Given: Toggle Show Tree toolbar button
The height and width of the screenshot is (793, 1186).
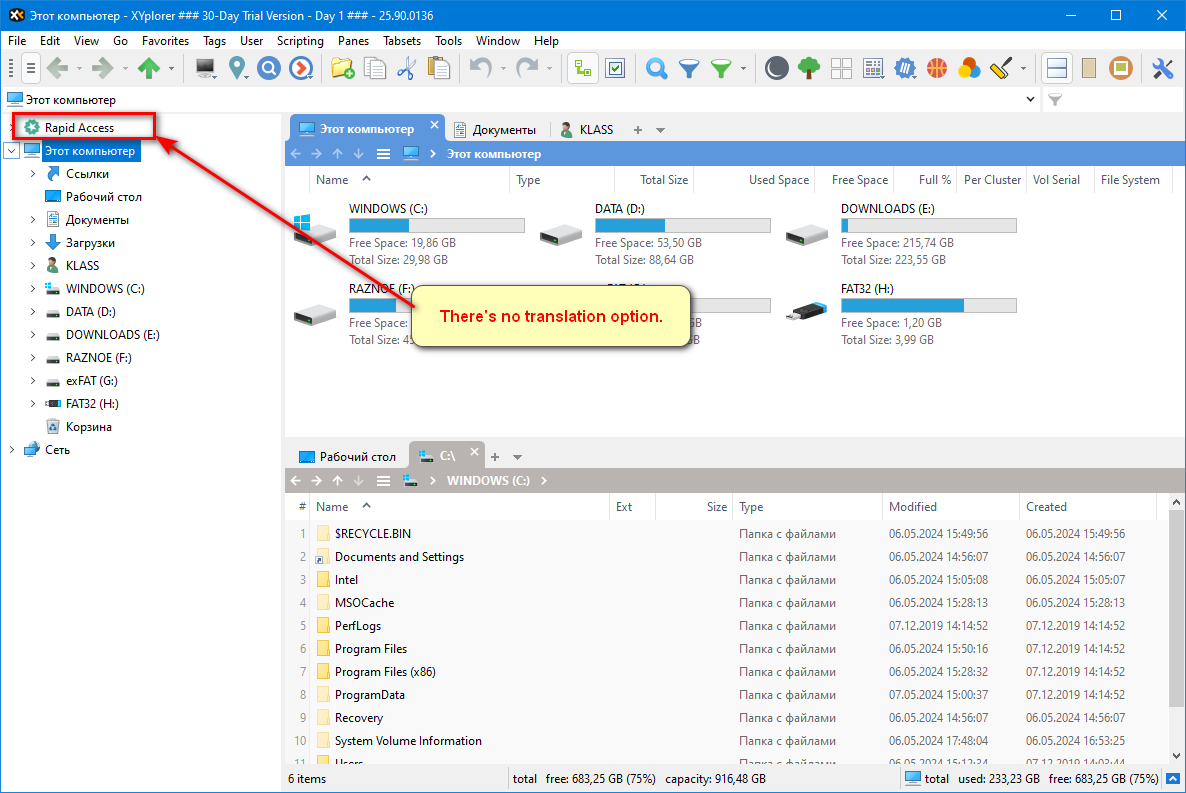Looking at the screenshot, I should click(582, 68).
